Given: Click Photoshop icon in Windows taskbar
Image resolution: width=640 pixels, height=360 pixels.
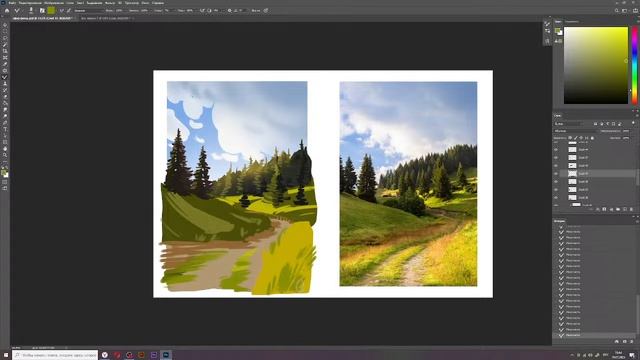Looking at the screenshot, I should coord(166,355).
